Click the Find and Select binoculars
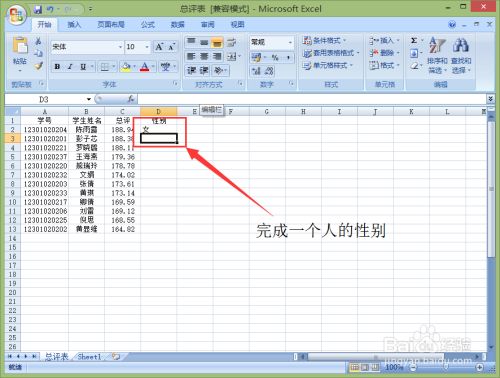500x378 pixels. [461, 55]
